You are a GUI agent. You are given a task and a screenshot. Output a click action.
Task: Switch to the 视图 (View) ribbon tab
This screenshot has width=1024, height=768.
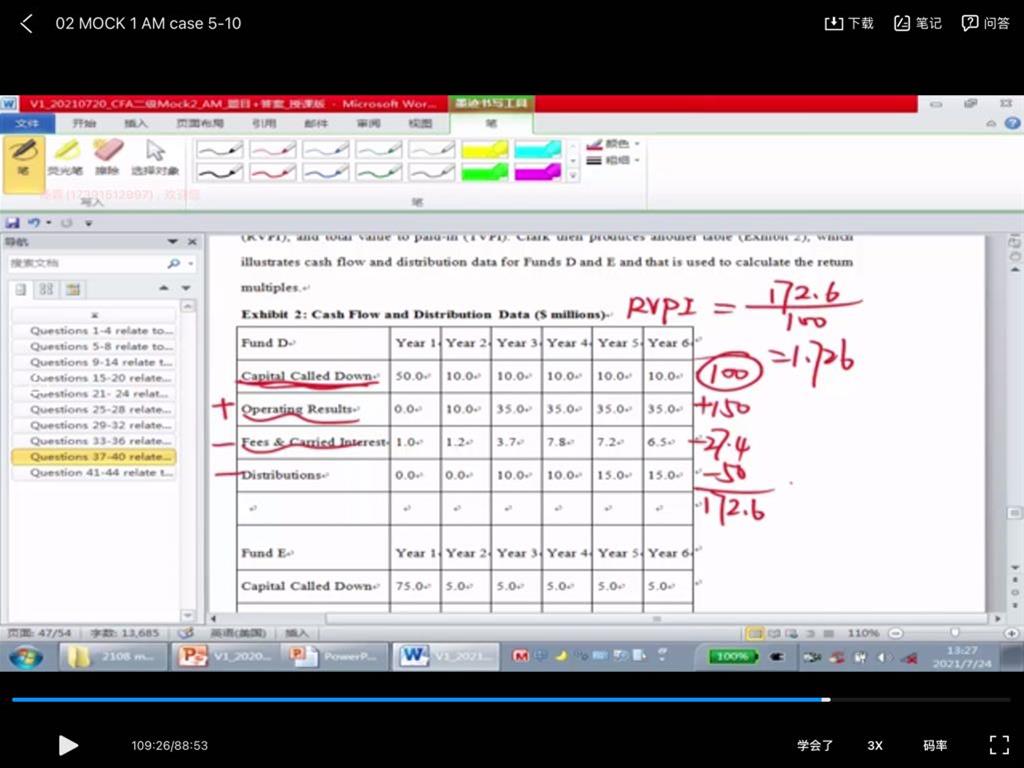[x=420, y=123]
